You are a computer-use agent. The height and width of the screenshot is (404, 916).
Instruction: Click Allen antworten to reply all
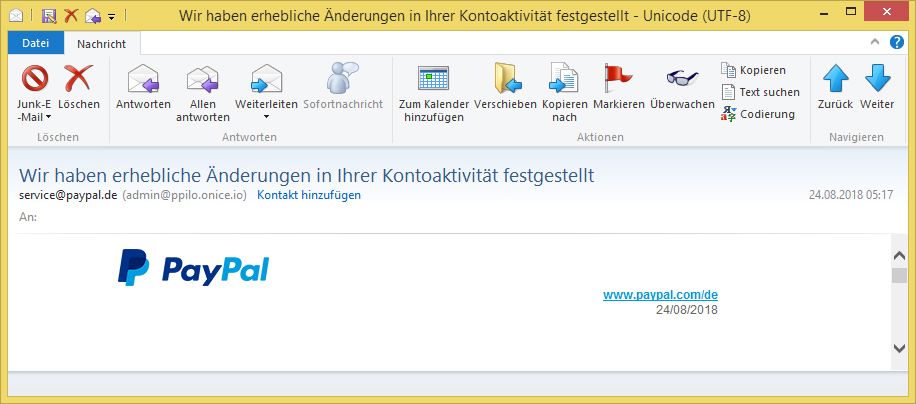203,93
